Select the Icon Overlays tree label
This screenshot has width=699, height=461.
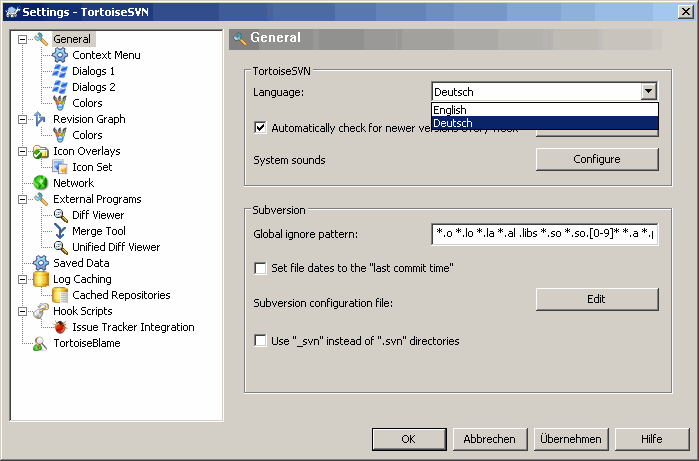click(87, 152)
